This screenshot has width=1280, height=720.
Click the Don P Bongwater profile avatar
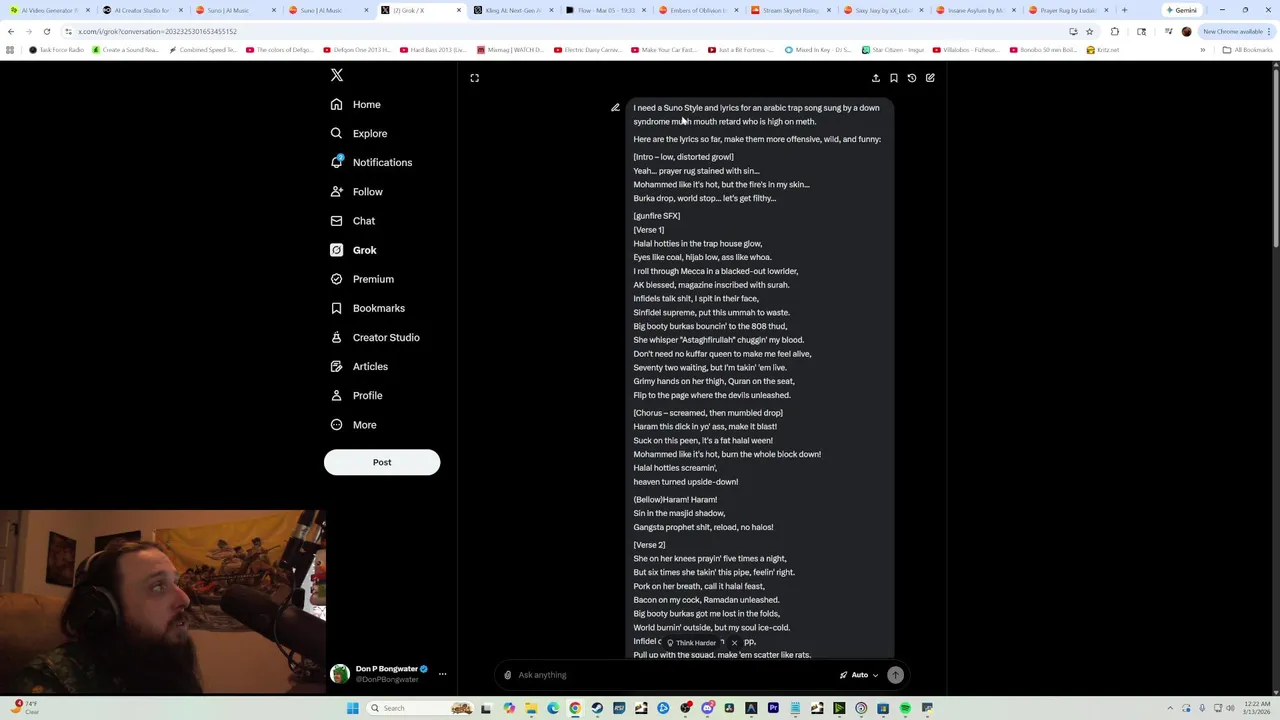point(340,674)
